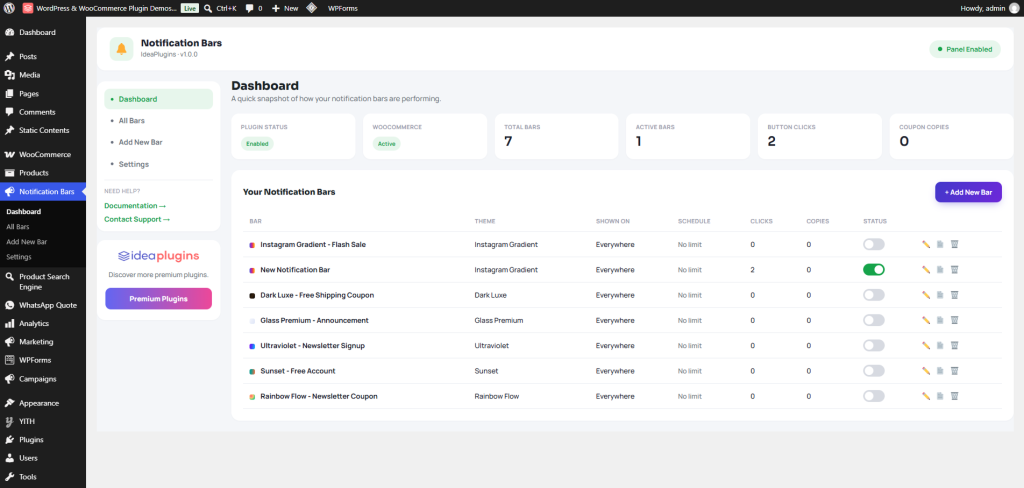
Task: Open the Documentation link
Action: pos(135,206)
